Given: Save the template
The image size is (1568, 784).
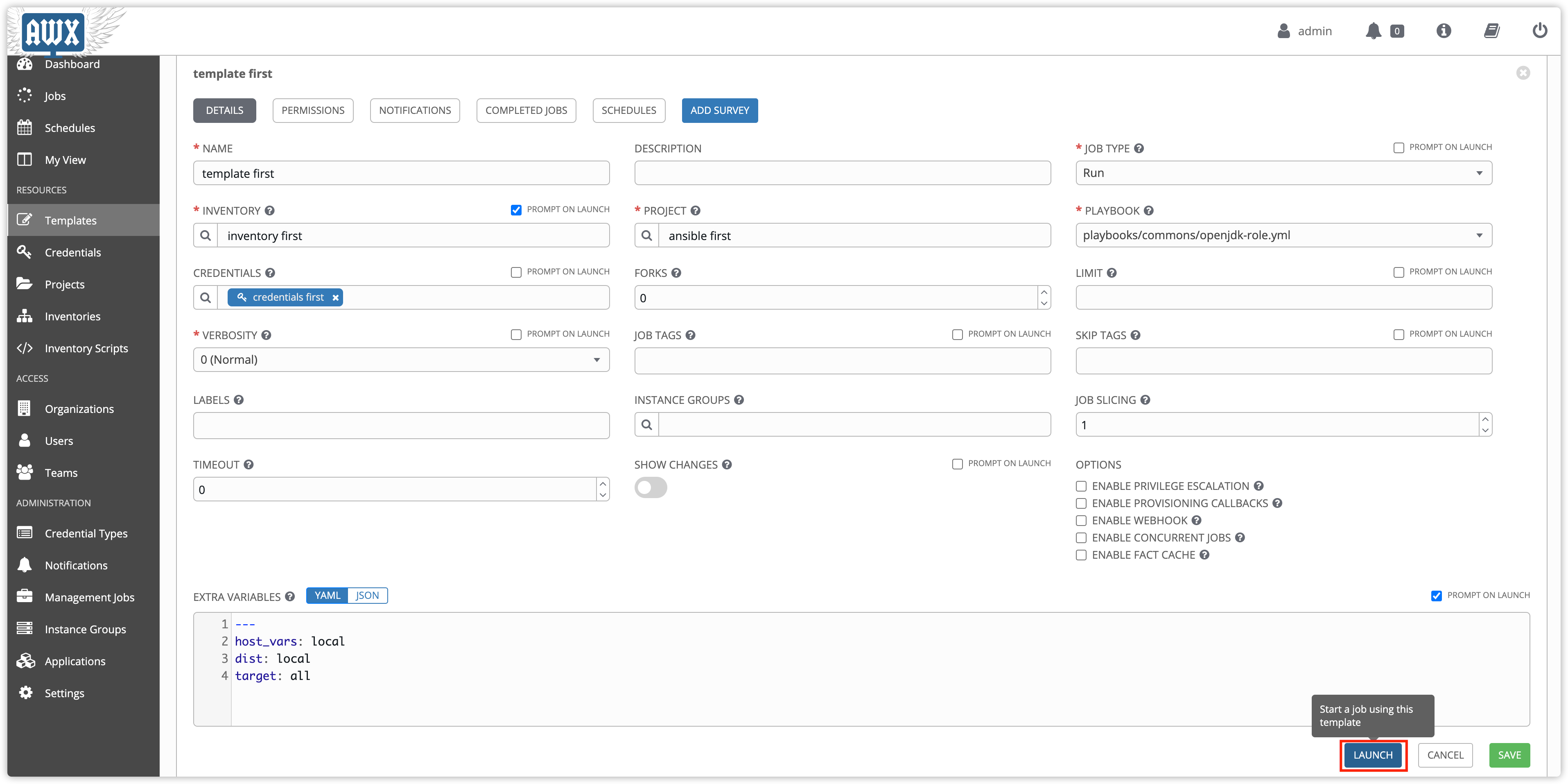Looking at the screenshot, I should pyautogui.click(x=1509, y=755).
